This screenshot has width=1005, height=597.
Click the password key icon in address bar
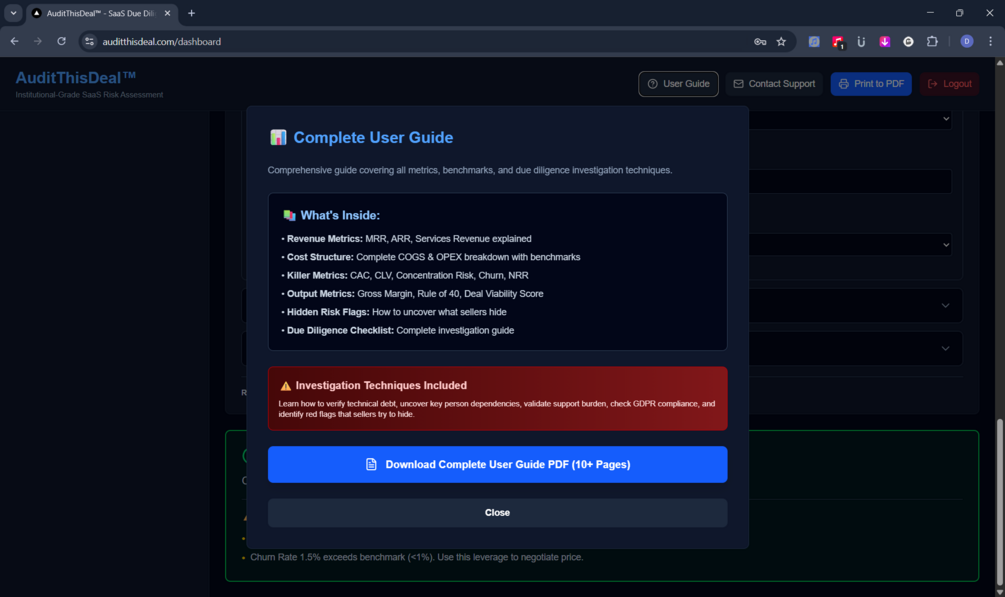coord(760,42)
